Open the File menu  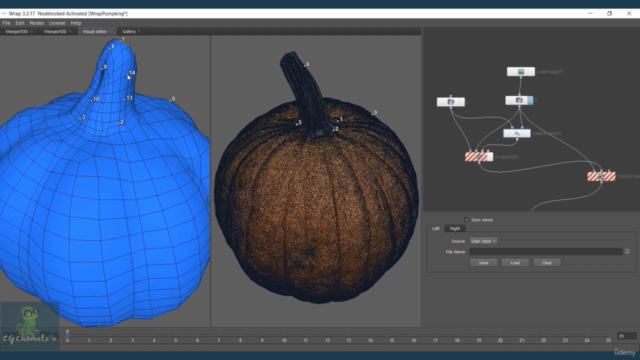pos(6,23)
